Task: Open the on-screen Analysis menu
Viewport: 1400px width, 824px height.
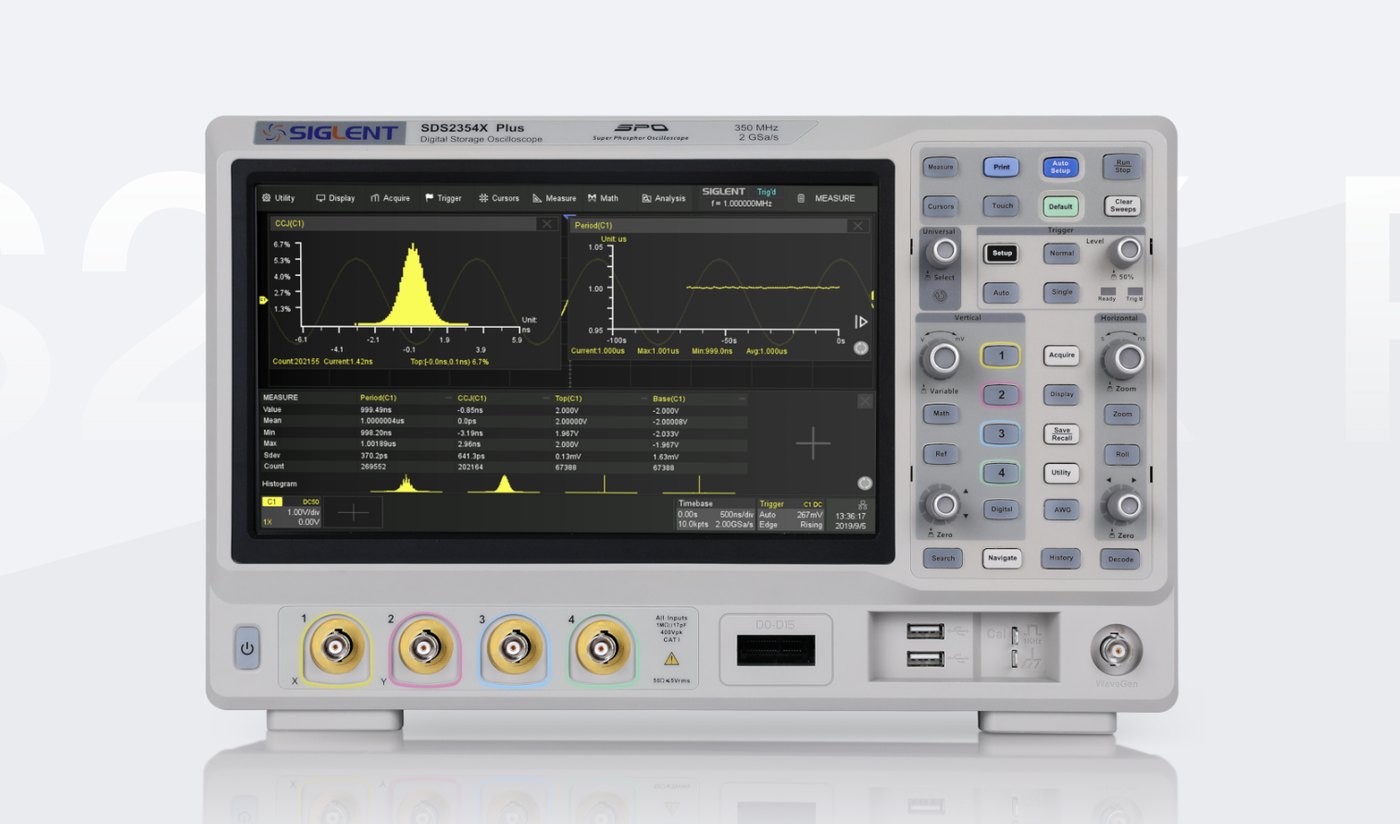Action: tap(664, 198)
